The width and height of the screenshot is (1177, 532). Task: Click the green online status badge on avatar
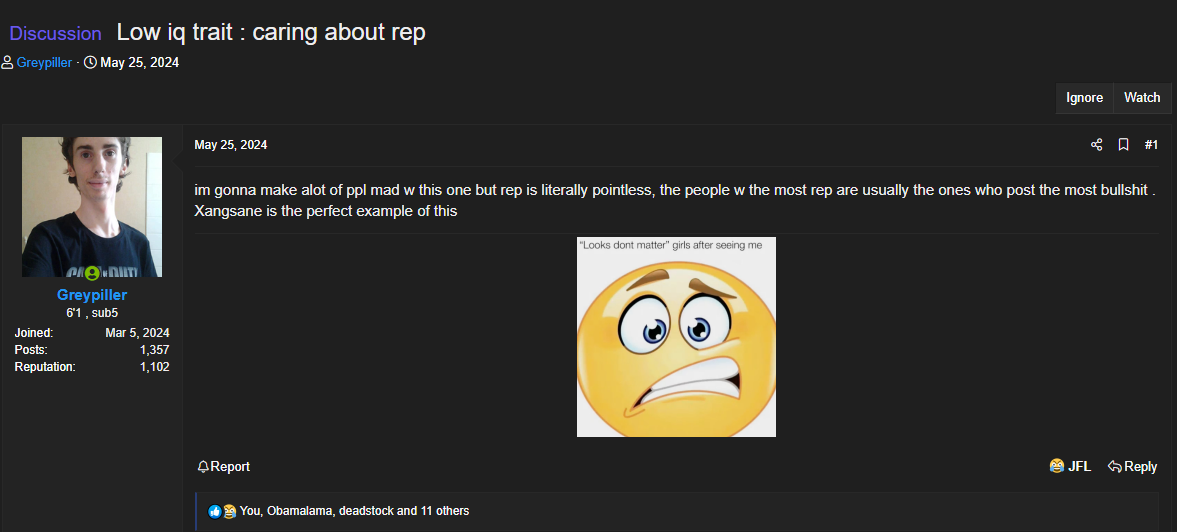pyautogui.click(x=92, y=273)
